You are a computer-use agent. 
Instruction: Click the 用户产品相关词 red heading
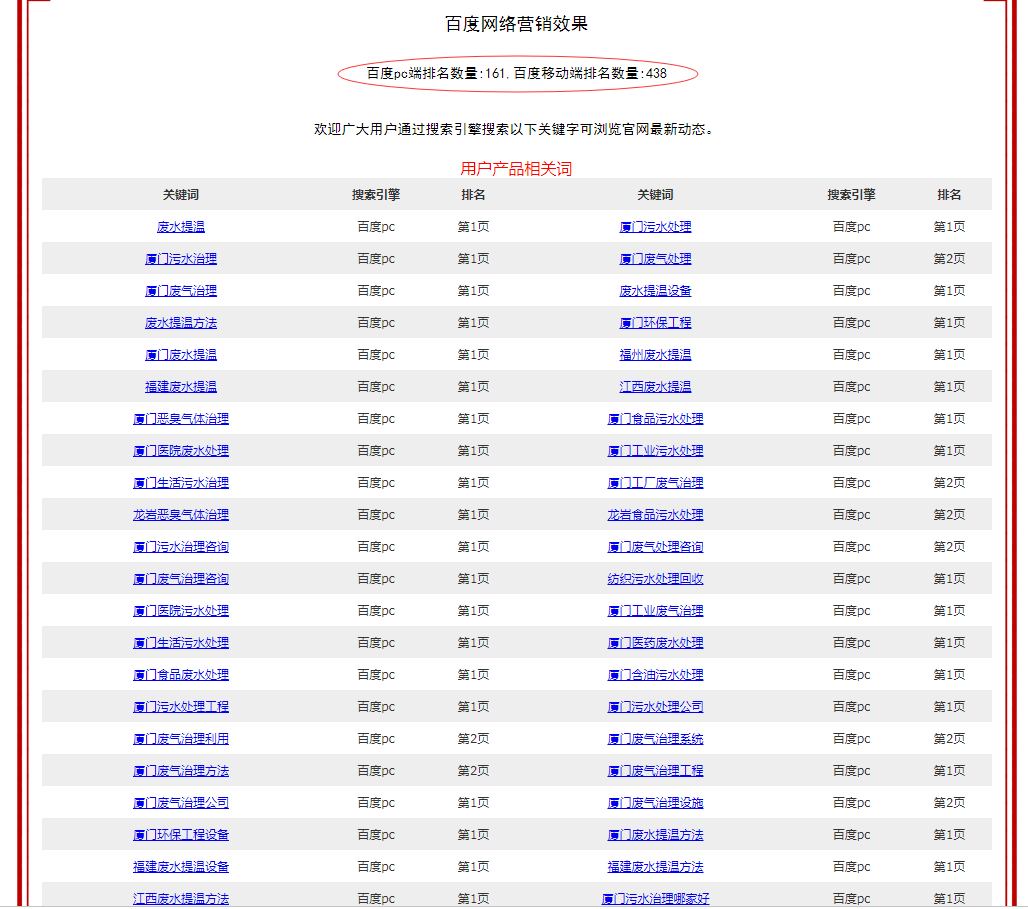[x=516, y=169]
